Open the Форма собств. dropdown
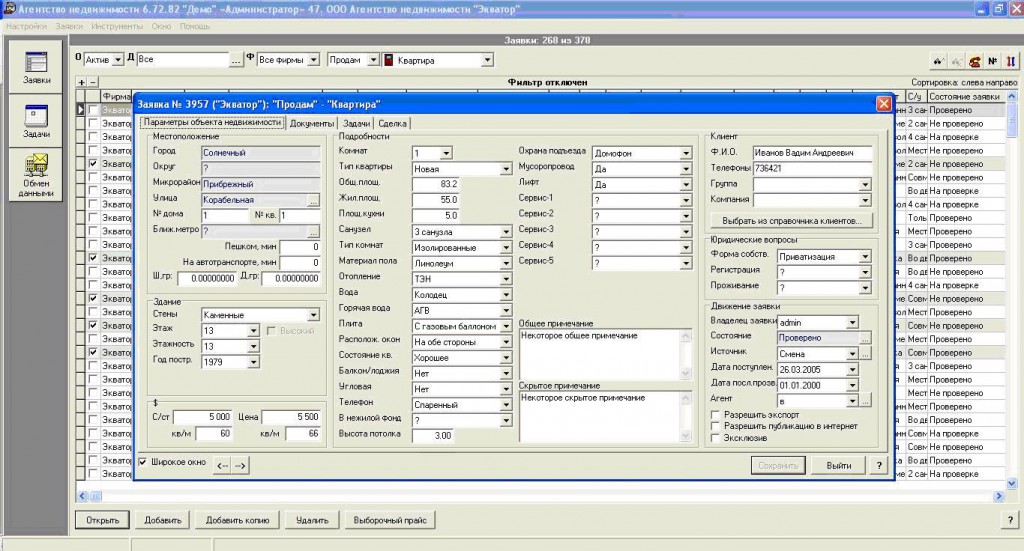 (x=864, y=256)
